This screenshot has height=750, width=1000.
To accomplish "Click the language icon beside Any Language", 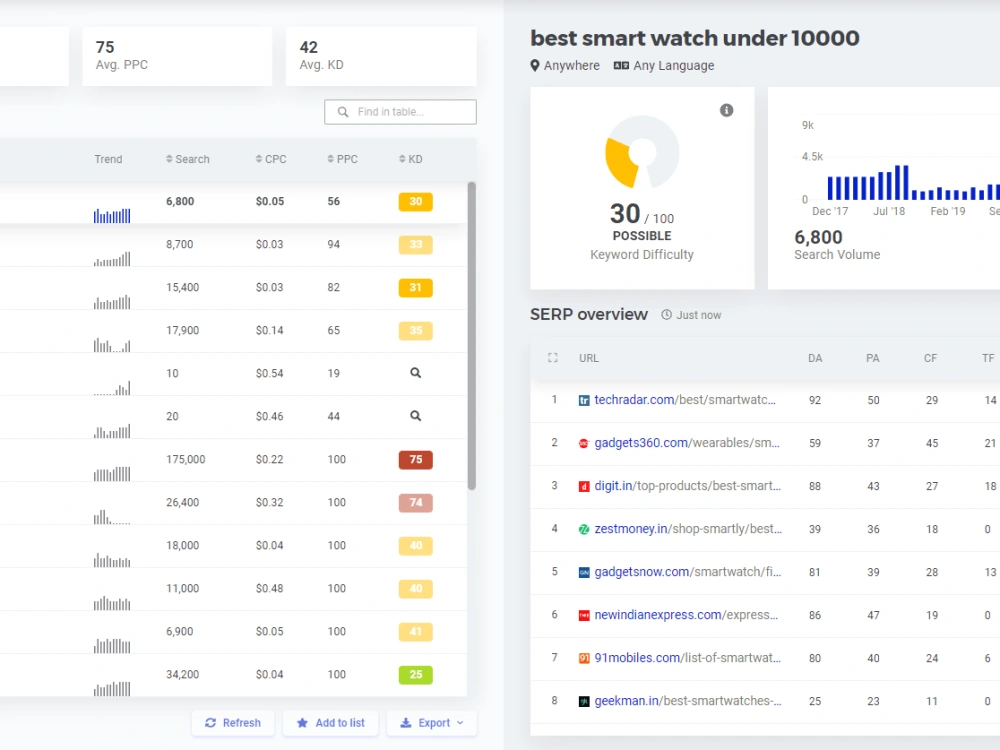I will coord(621,65).
